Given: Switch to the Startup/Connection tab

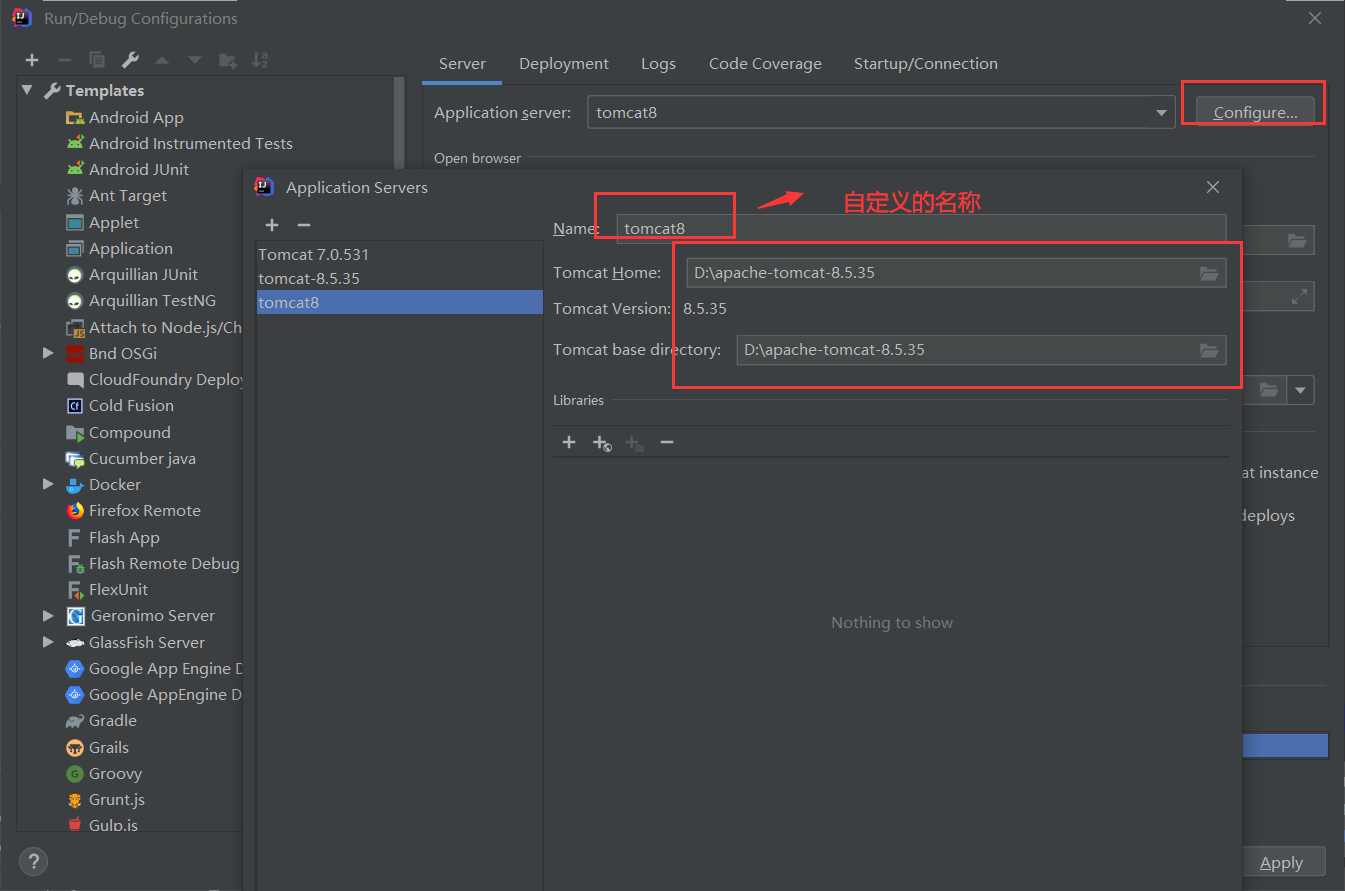Looking at the screenshot, I should click(x=926, y=63).
